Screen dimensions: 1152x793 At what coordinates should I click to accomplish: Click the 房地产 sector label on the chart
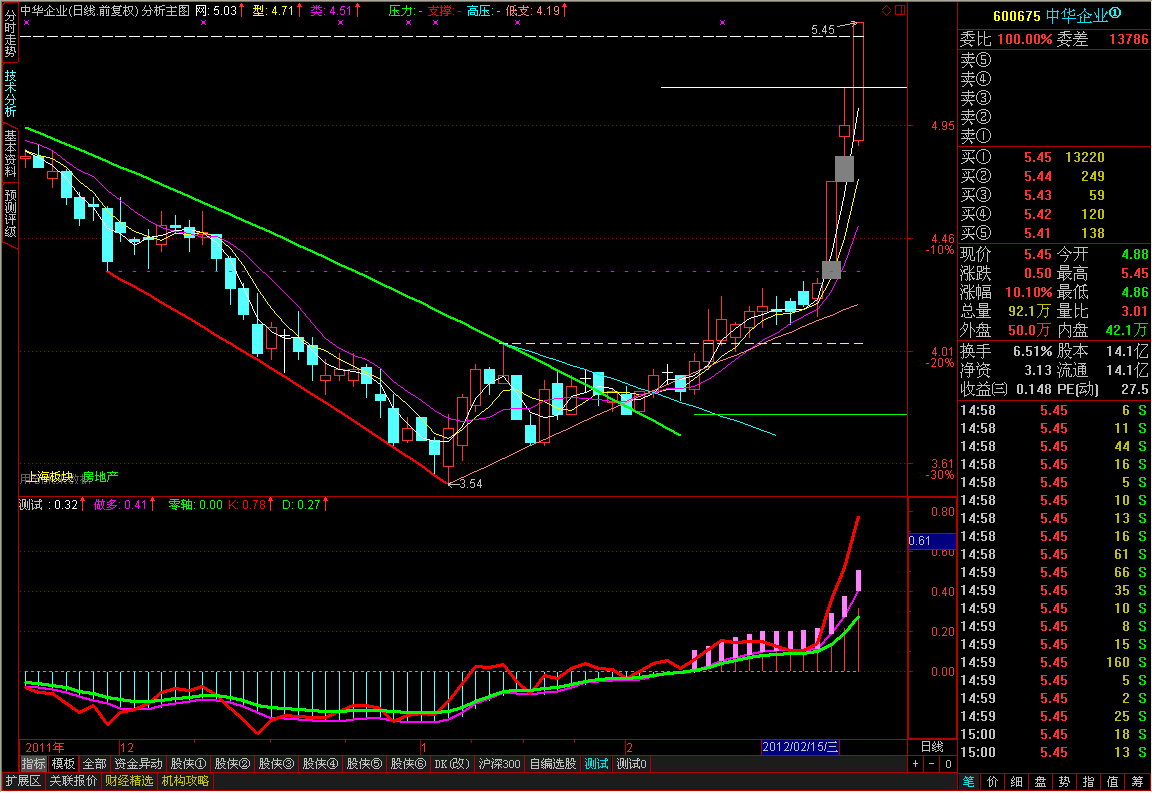101,477
